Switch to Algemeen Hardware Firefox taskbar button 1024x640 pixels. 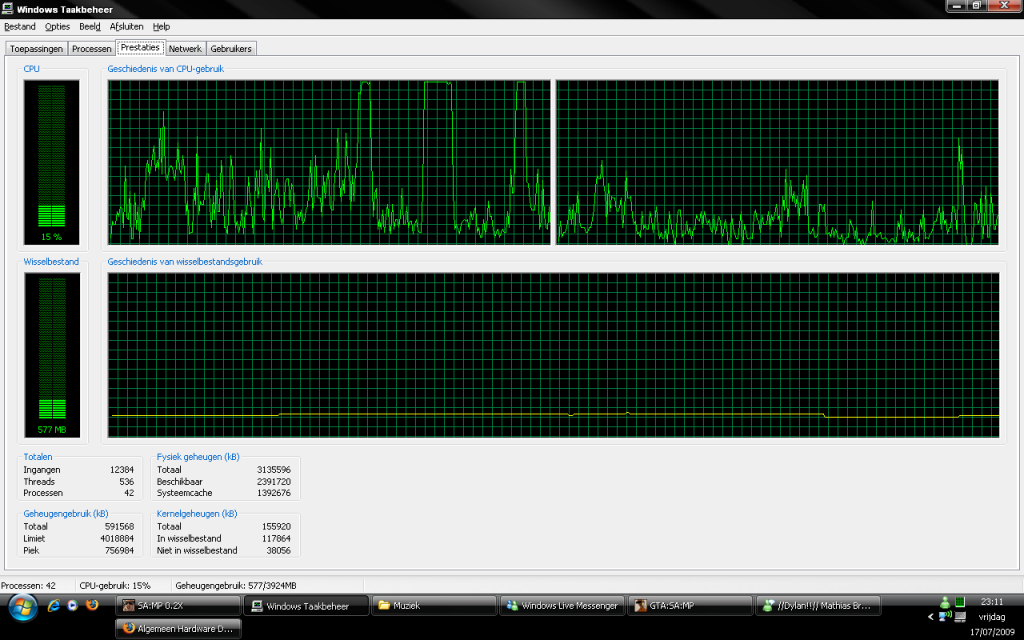178,628
